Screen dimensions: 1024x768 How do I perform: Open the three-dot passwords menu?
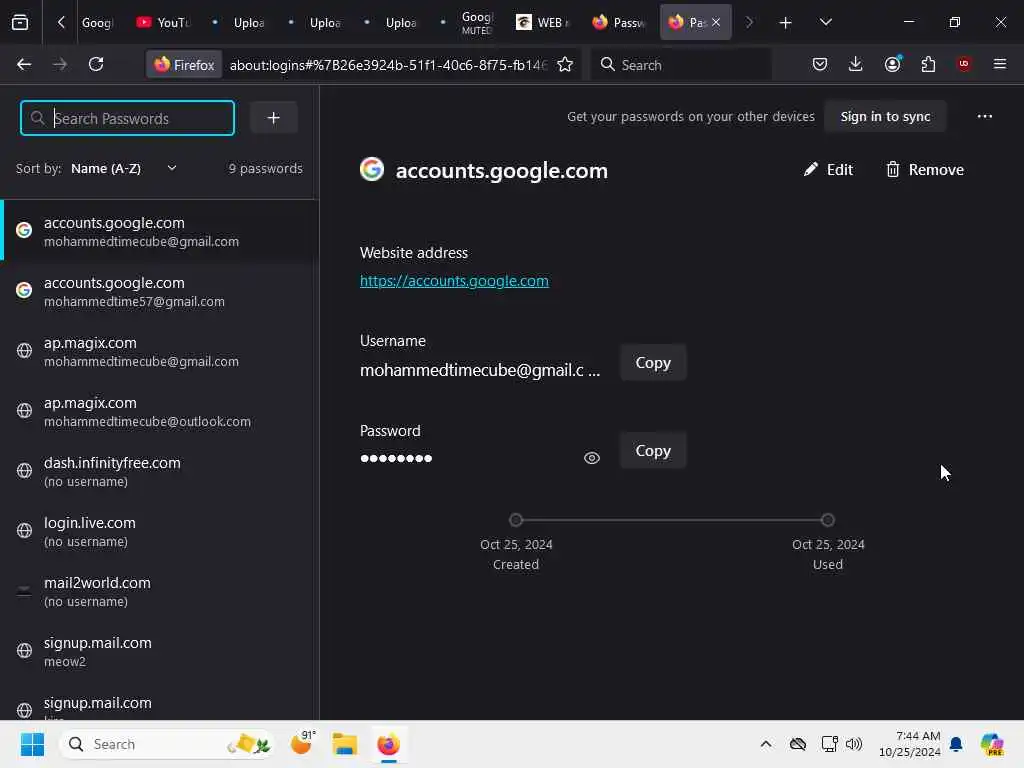pyautogui.click(x=984, y=116)
